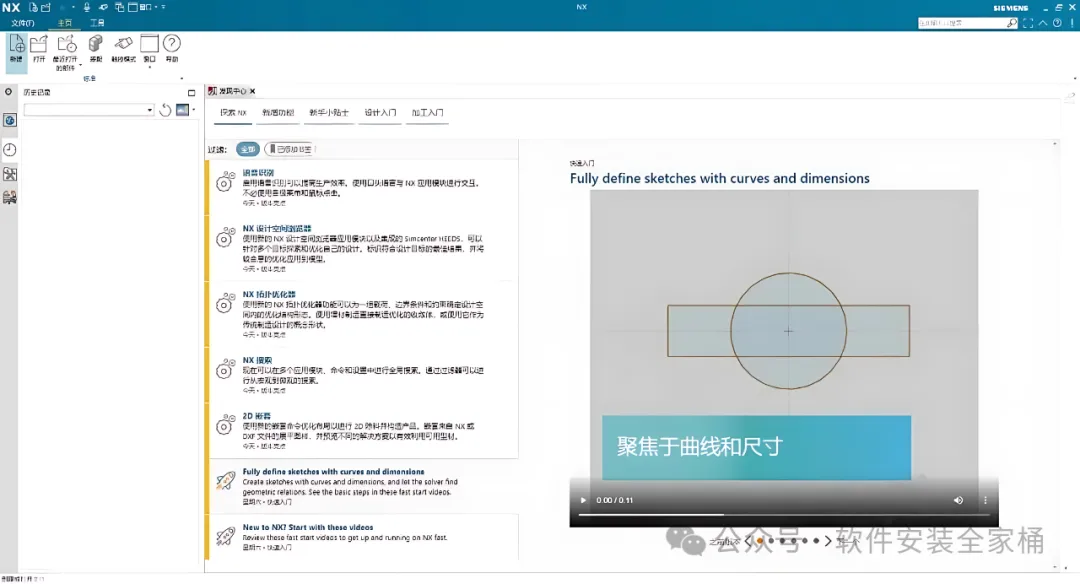The height and width of the screenshot is (584, 1080).
Task: Expand the recently opened parts dropdown arrow
Action: point(81,65)
